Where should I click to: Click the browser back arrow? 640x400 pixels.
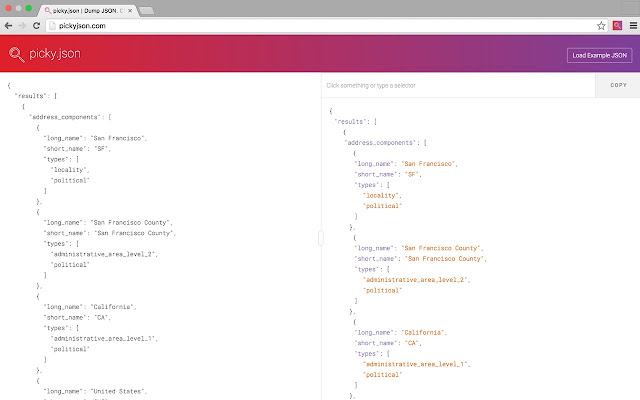(9, 26)
